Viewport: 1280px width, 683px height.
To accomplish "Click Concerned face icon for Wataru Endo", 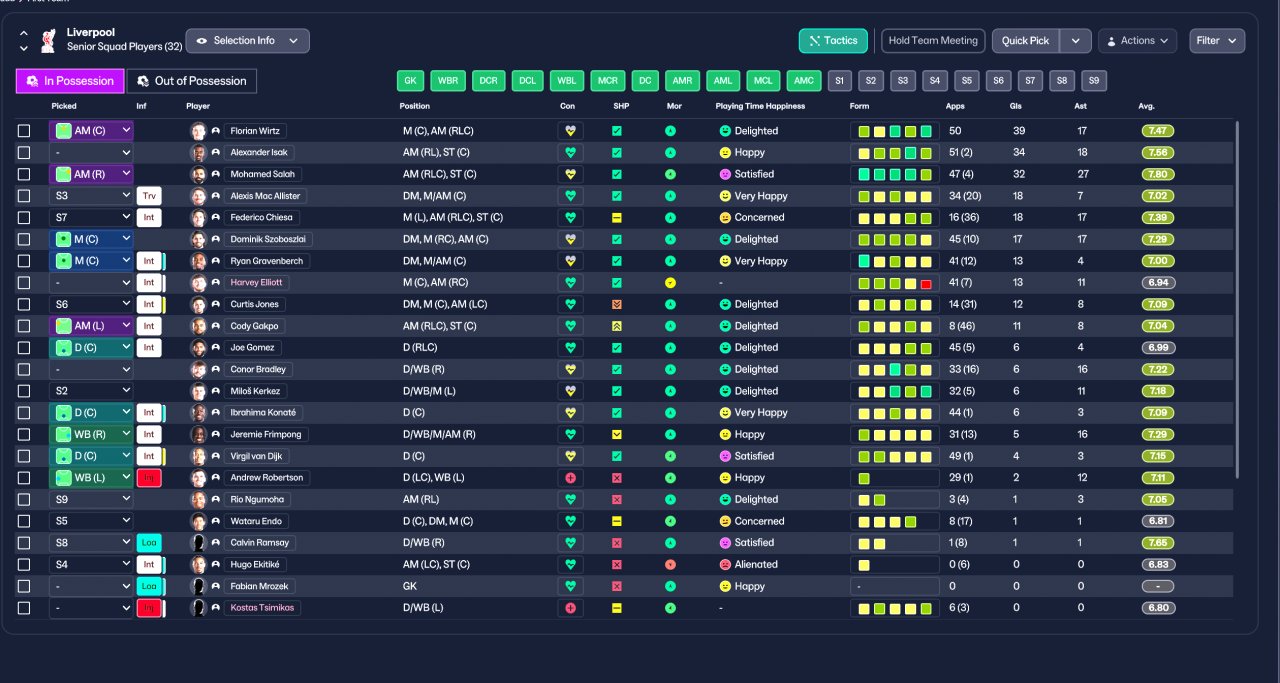I will point(725,521).
